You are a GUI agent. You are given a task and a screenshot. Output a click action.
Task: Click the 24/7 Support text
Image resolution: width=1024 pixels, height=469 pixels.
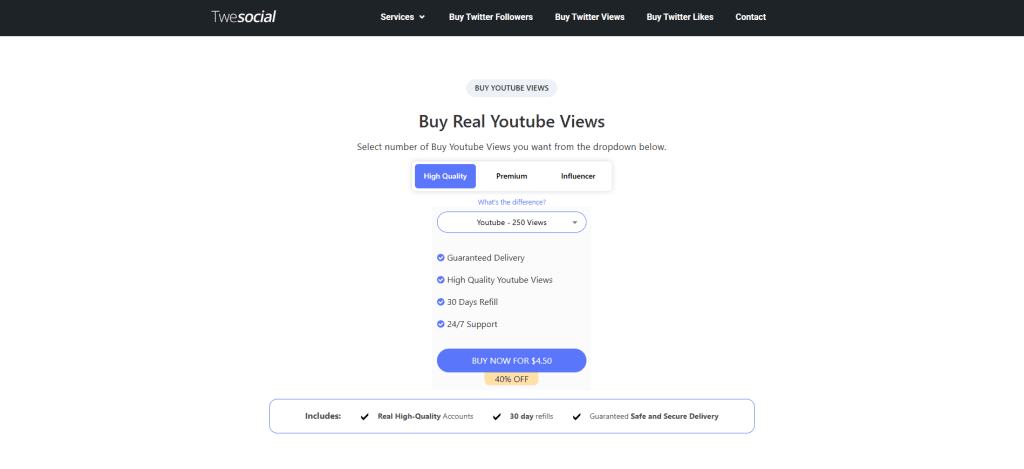(x=472, y=324)
